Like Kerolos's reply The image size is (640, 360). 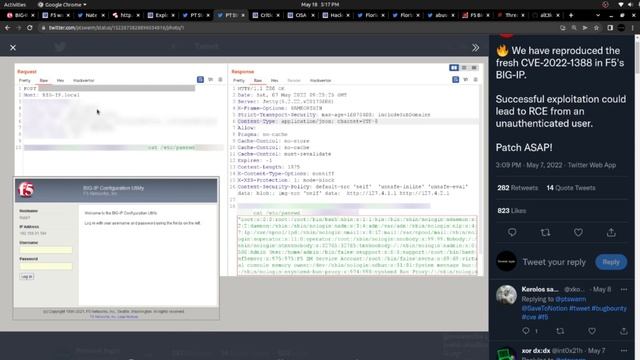pyautogui.click(x=592, y=331)
